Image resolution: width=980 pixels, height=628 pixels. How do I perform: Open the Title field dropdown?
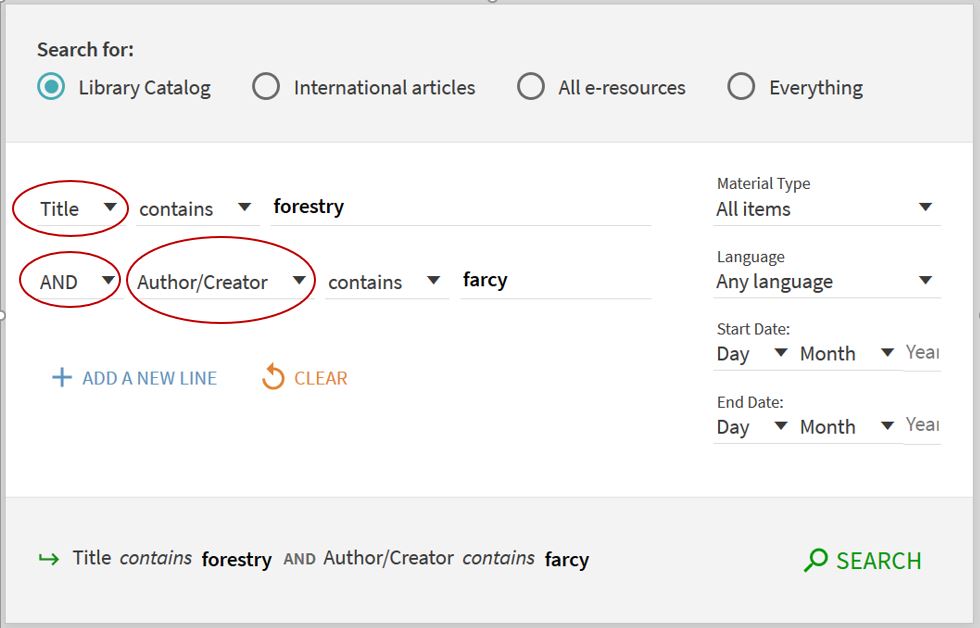click(x=78, y=209)
